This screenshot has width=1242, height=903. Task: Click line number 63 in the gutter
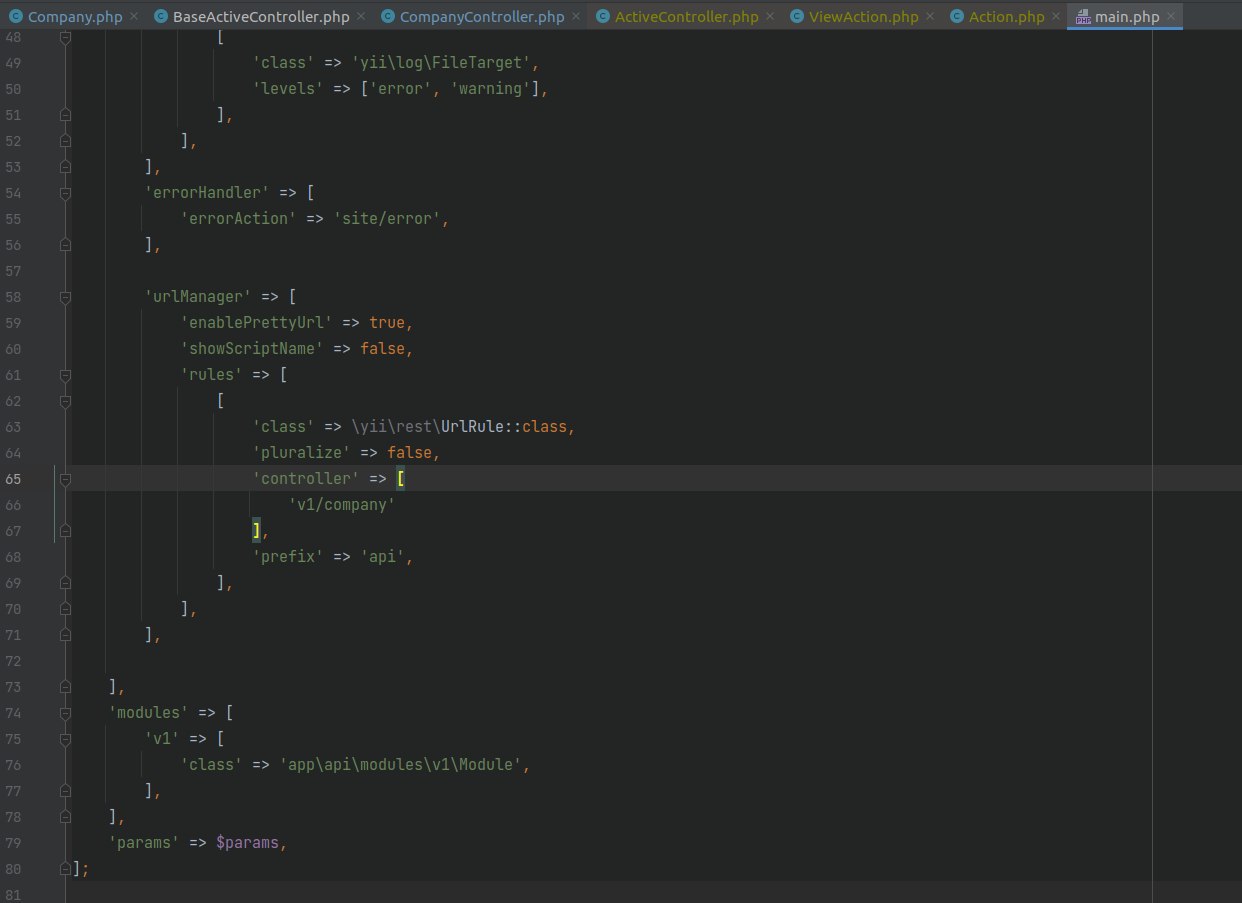coord(12,427)
